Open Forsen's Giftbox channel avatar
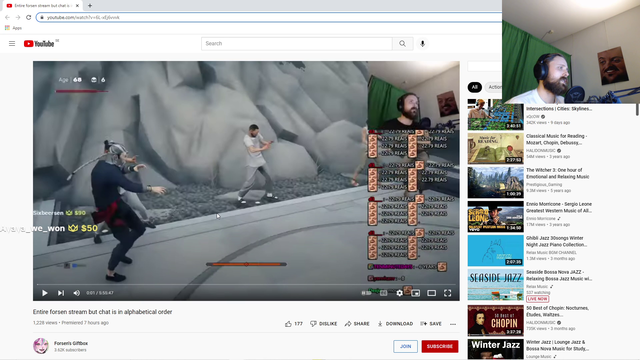This screenshot has width=640, height=360. [x=41, y=346]
